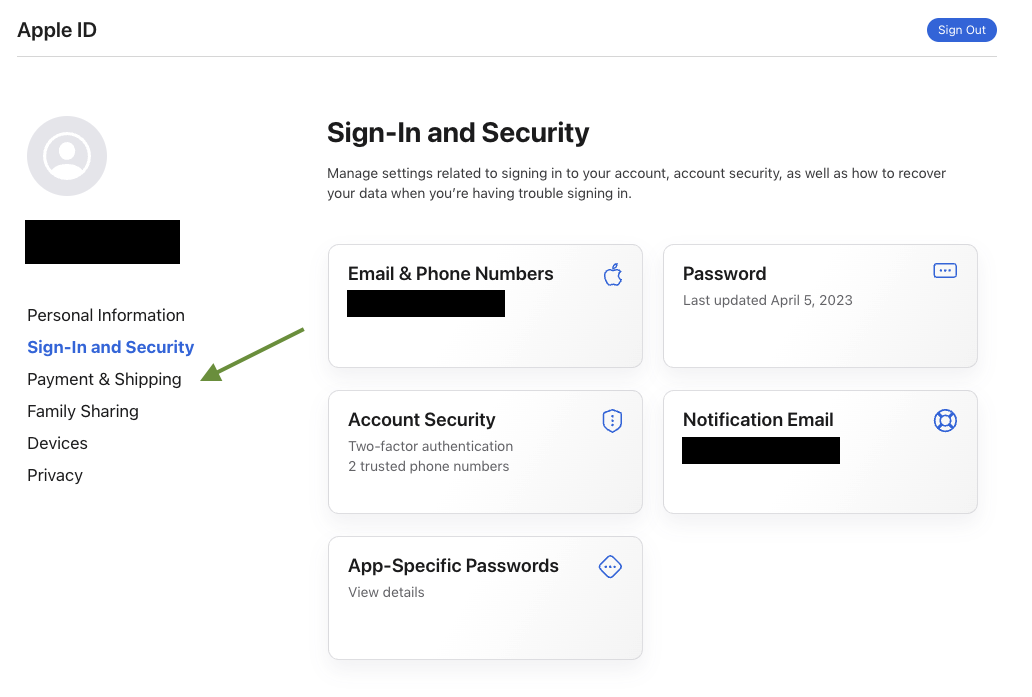Open the Notification Email card title
The height and width of the screenshot is (697, 1032).
pos(758,420)
